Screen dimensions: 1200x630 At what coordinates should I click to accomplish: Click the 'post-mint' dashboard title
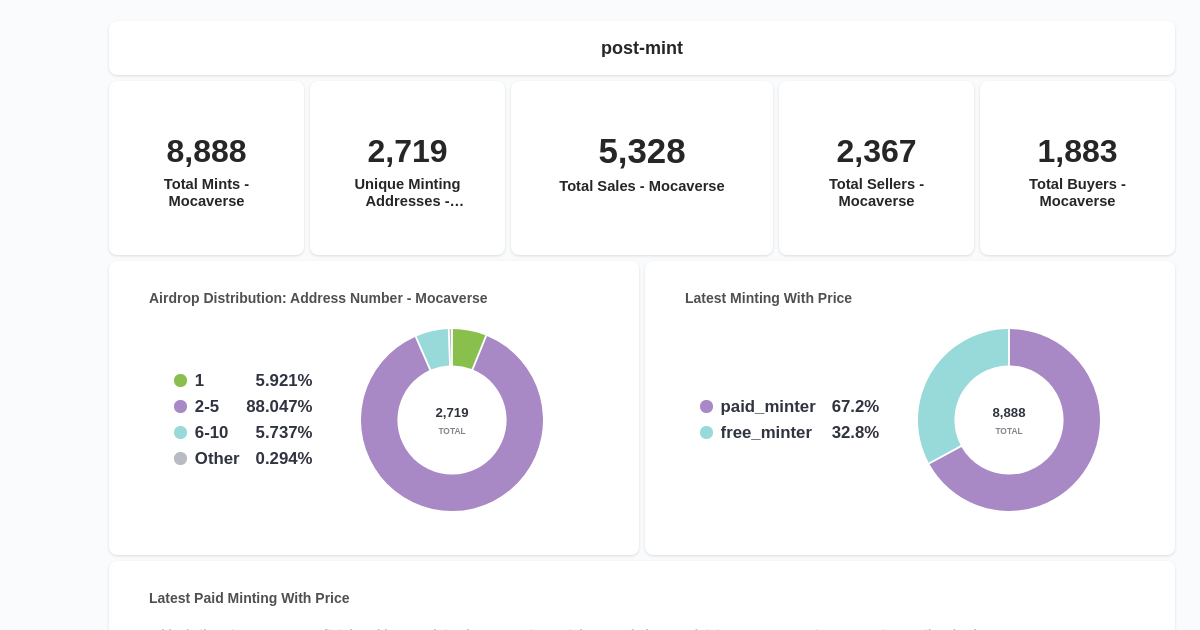(x=641, y=47)
